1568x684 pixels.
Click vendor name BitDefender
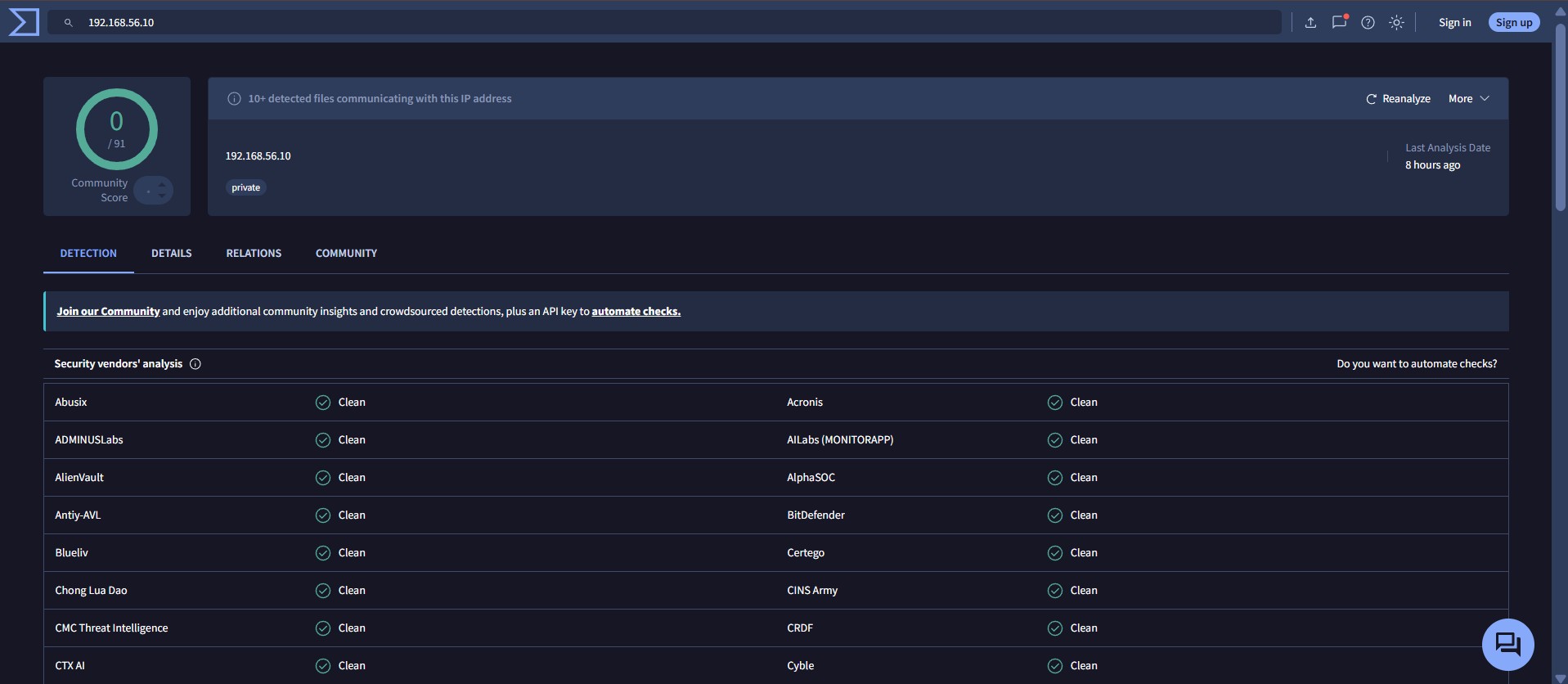(815, 515)
